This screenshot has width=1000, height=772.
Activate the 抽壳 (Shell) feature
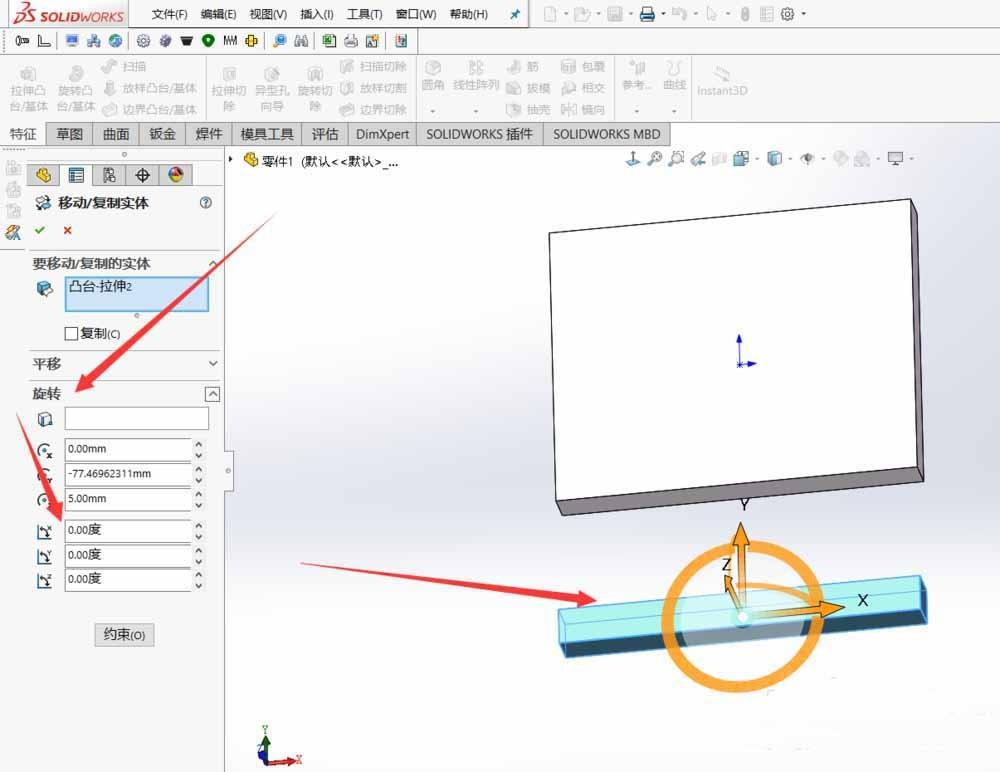(528, 109)
